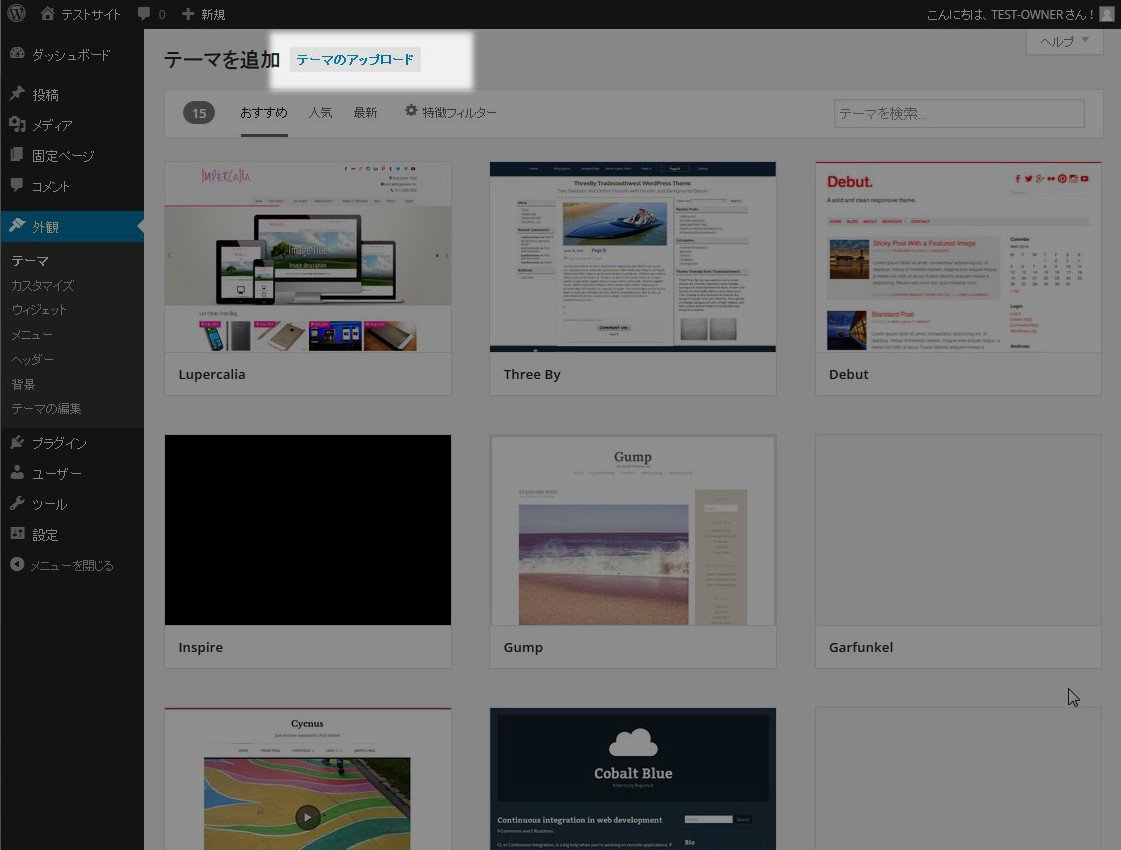Image resolution: width=1121 pixels, height=850 pixels.
Task: Collapse sidebar with メニューを閉じる
Action: (x=70, y=566)
